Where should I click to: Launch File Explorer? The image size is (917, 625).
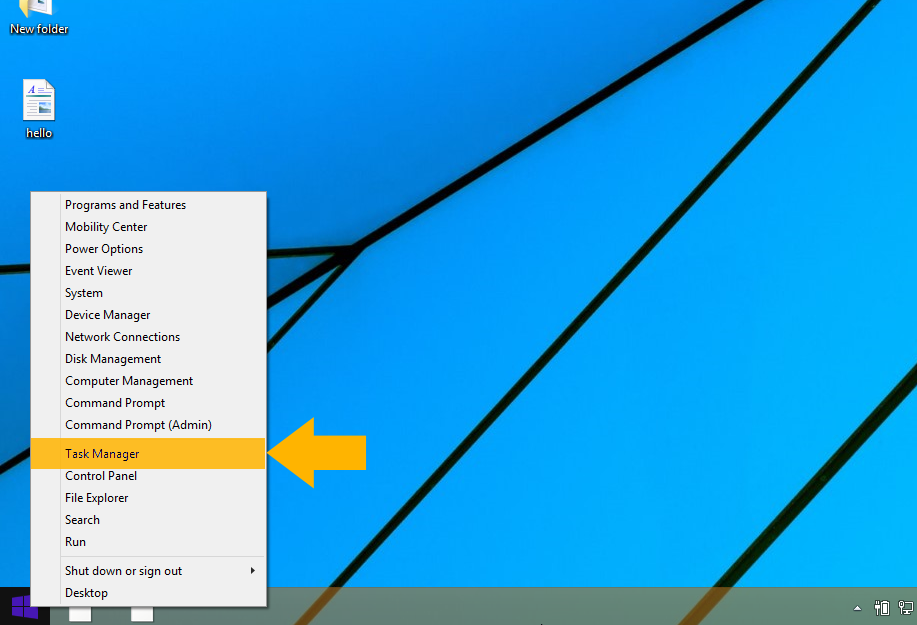[x=149, y=498]
